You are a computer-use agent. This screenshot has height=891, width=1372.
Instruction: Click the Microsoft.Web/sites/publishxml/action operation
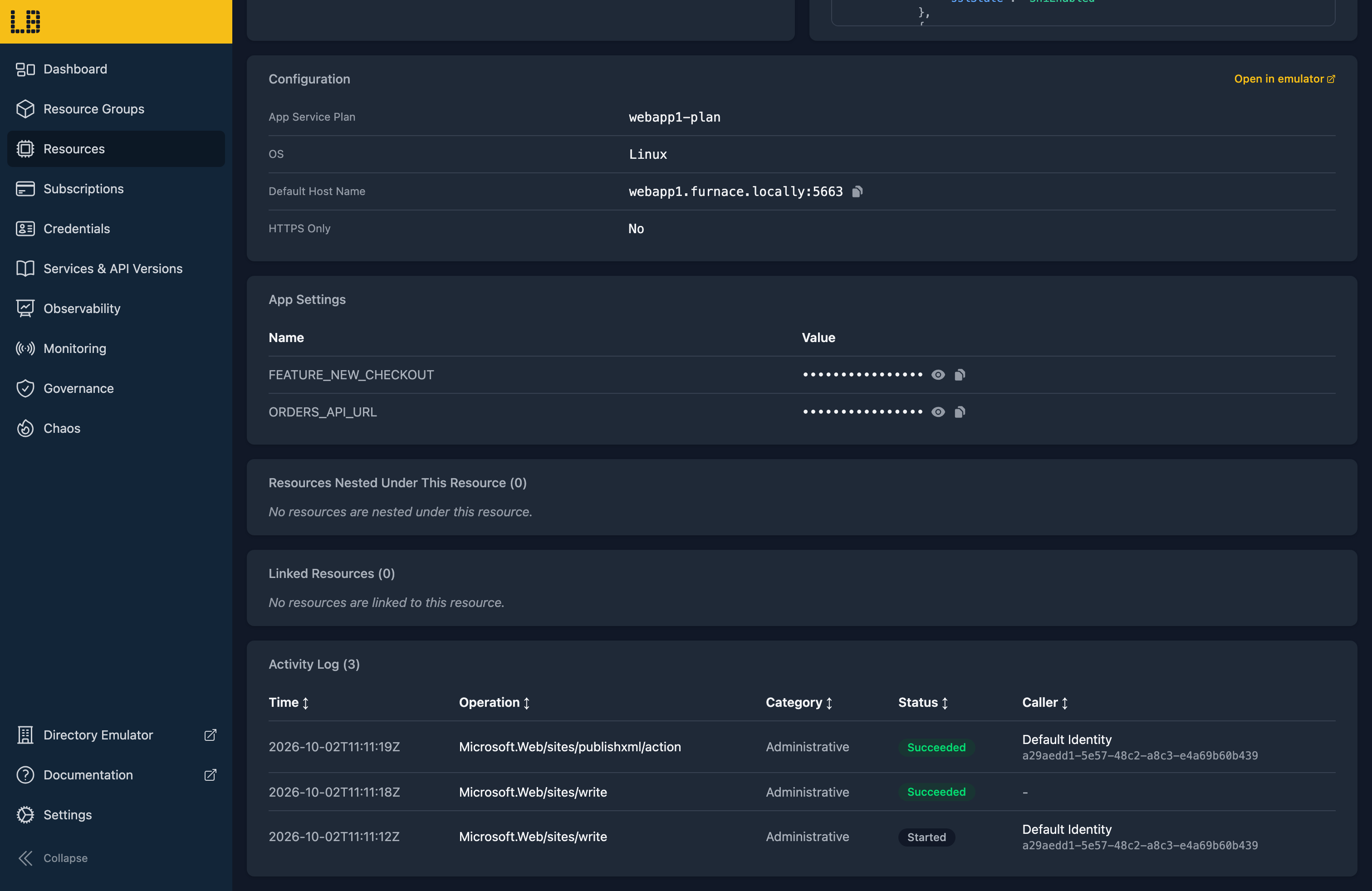point(569,747)
